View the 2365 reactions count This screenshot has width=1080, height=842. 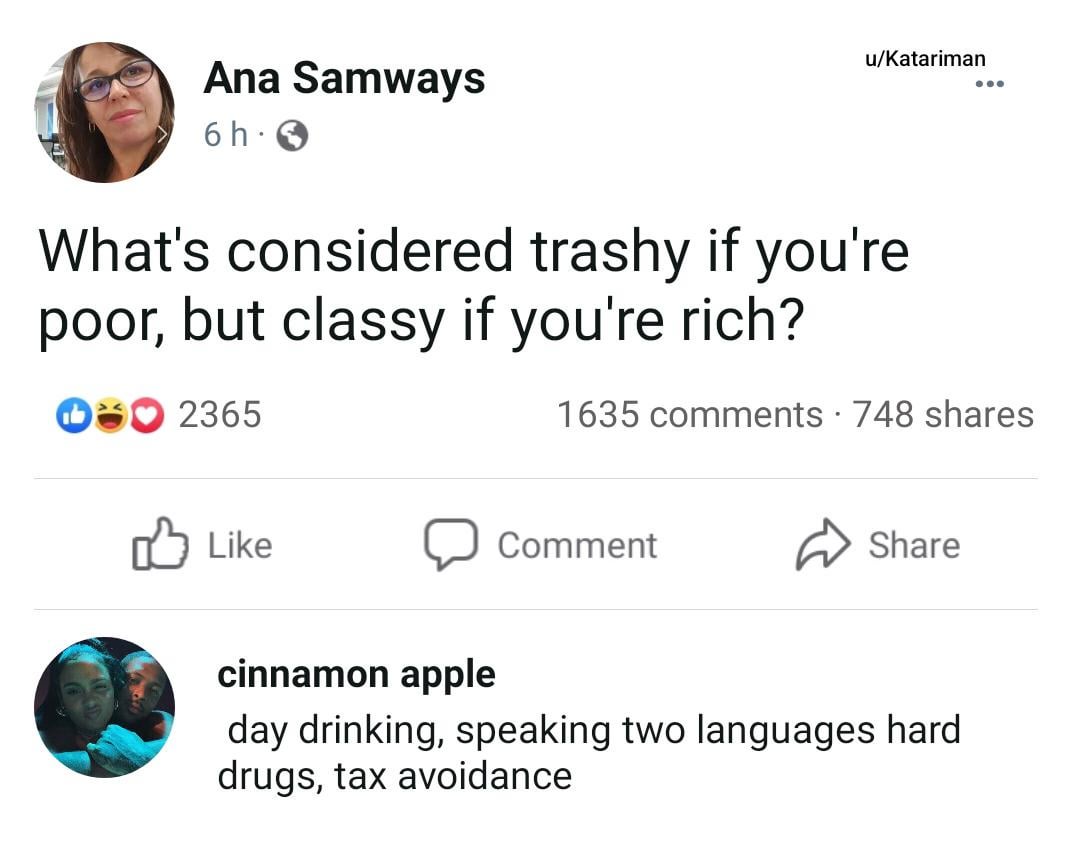tap(219, 414)
